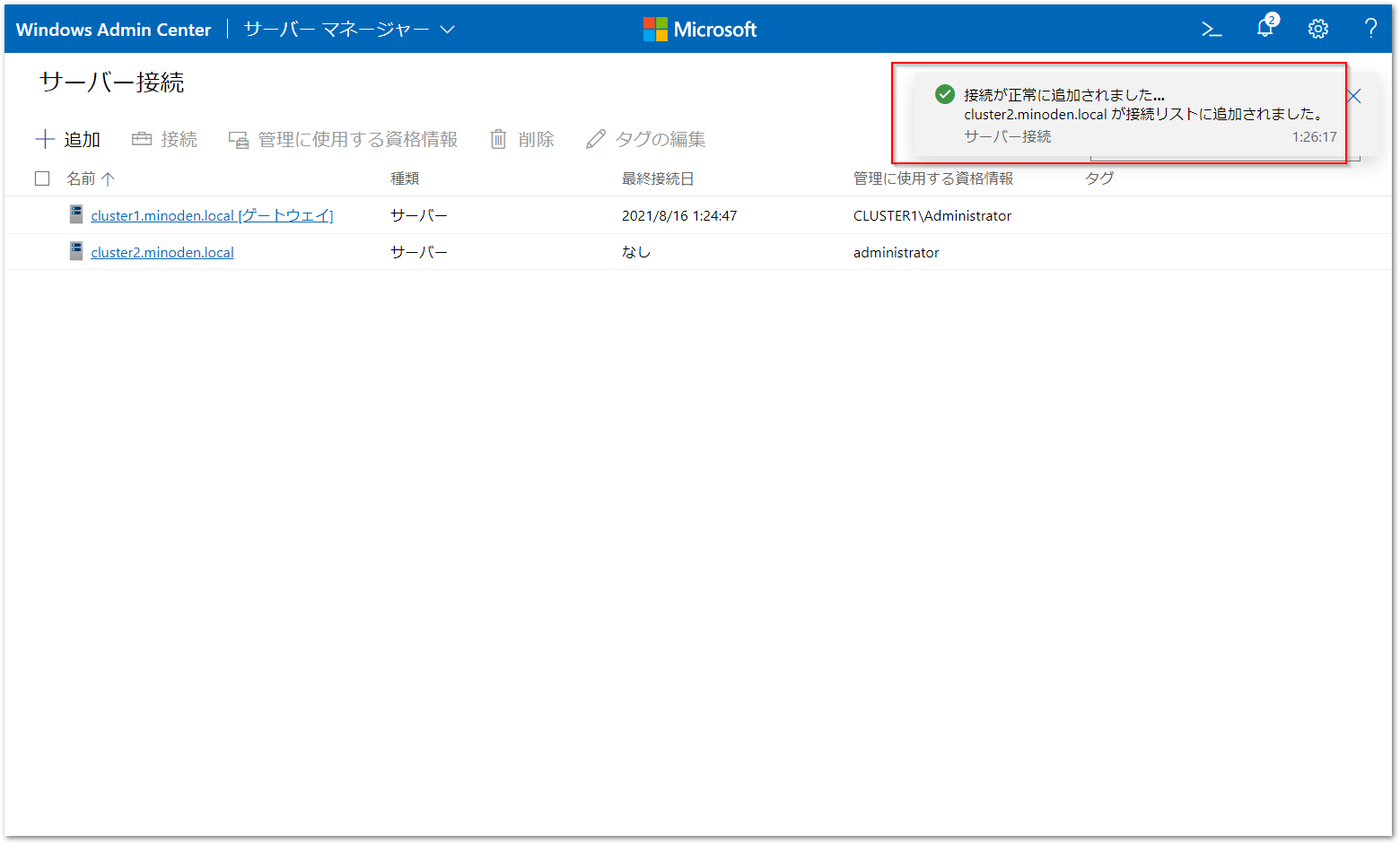Toggle the select-all checkbox in header
The height and width of the screenshot is (844, 1400).
(42, 178)
